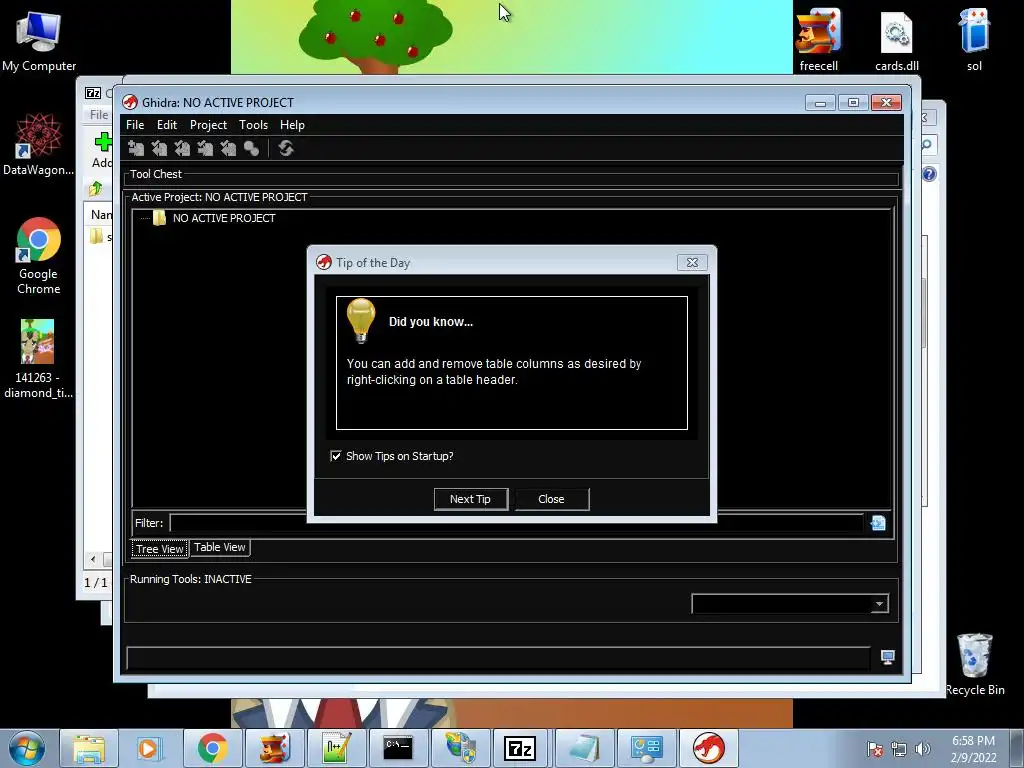The height and width of the screenshot is (768, 1024).
Task: Select the 141263 diamond_ti image file on the desktop
Action: [x=38, y=359]
